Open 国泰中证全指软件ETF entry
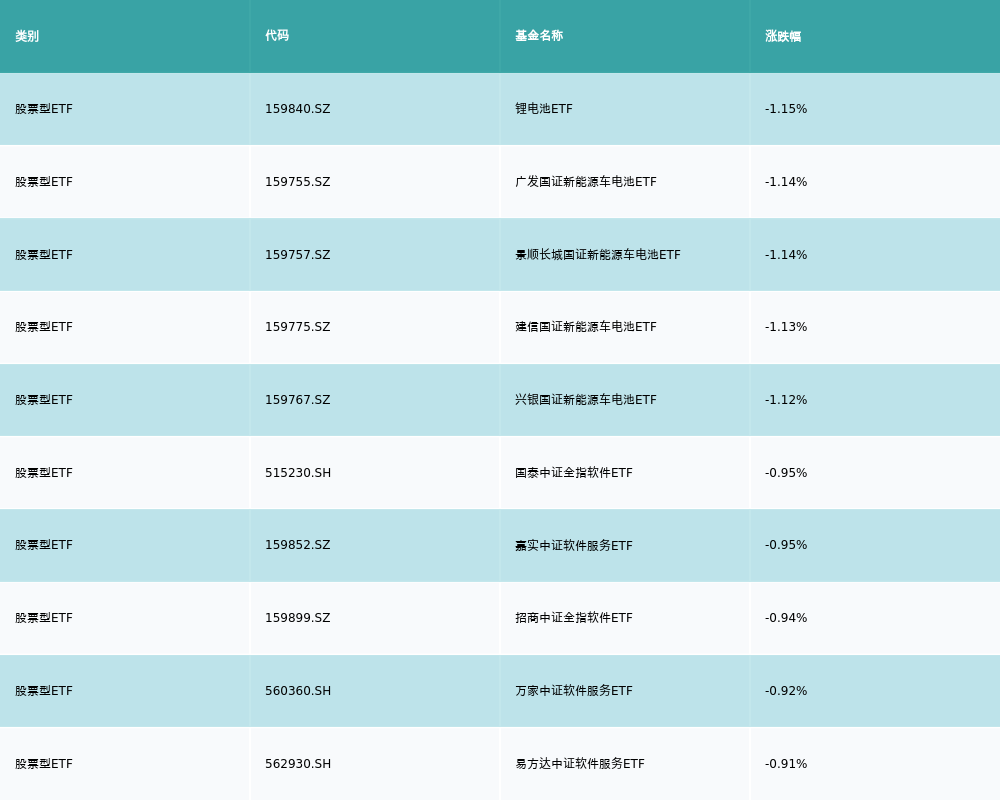1000x800 pixels. pyautogui.click(x=574, y=473)
